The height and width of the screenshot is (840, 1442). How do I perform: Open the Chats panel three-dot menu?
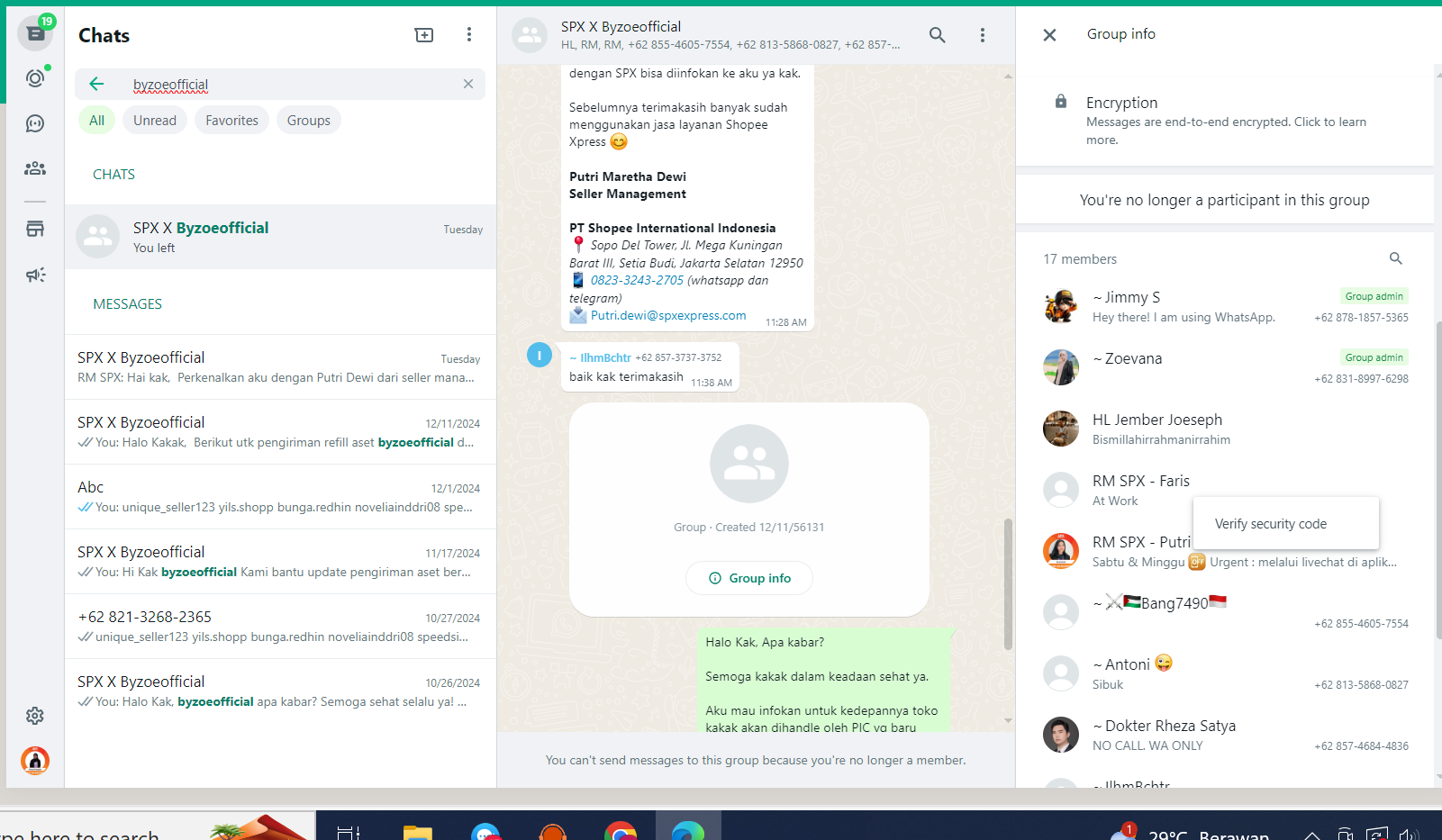point(469,34)
